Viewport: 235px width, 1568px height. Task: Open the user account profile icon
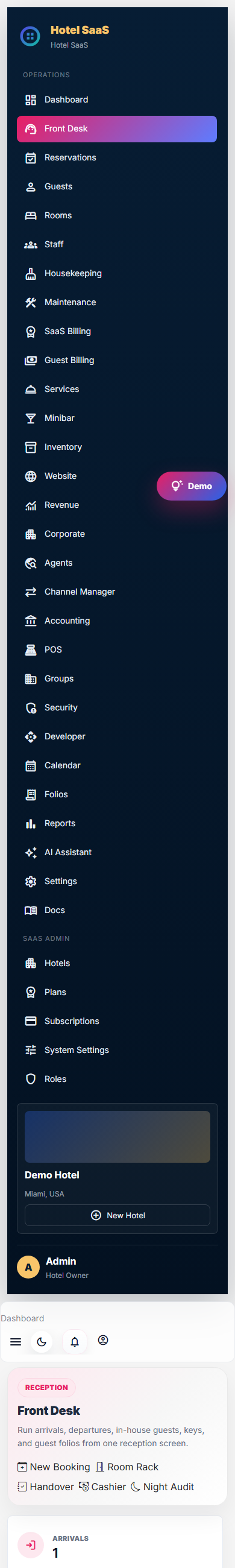click(x=103, y=1340)
